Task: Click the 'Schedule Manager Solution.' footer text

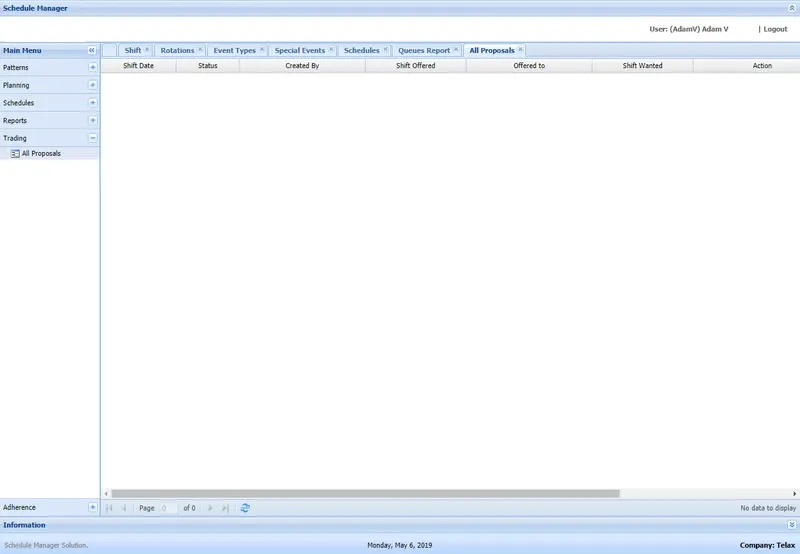Action: 46,545
